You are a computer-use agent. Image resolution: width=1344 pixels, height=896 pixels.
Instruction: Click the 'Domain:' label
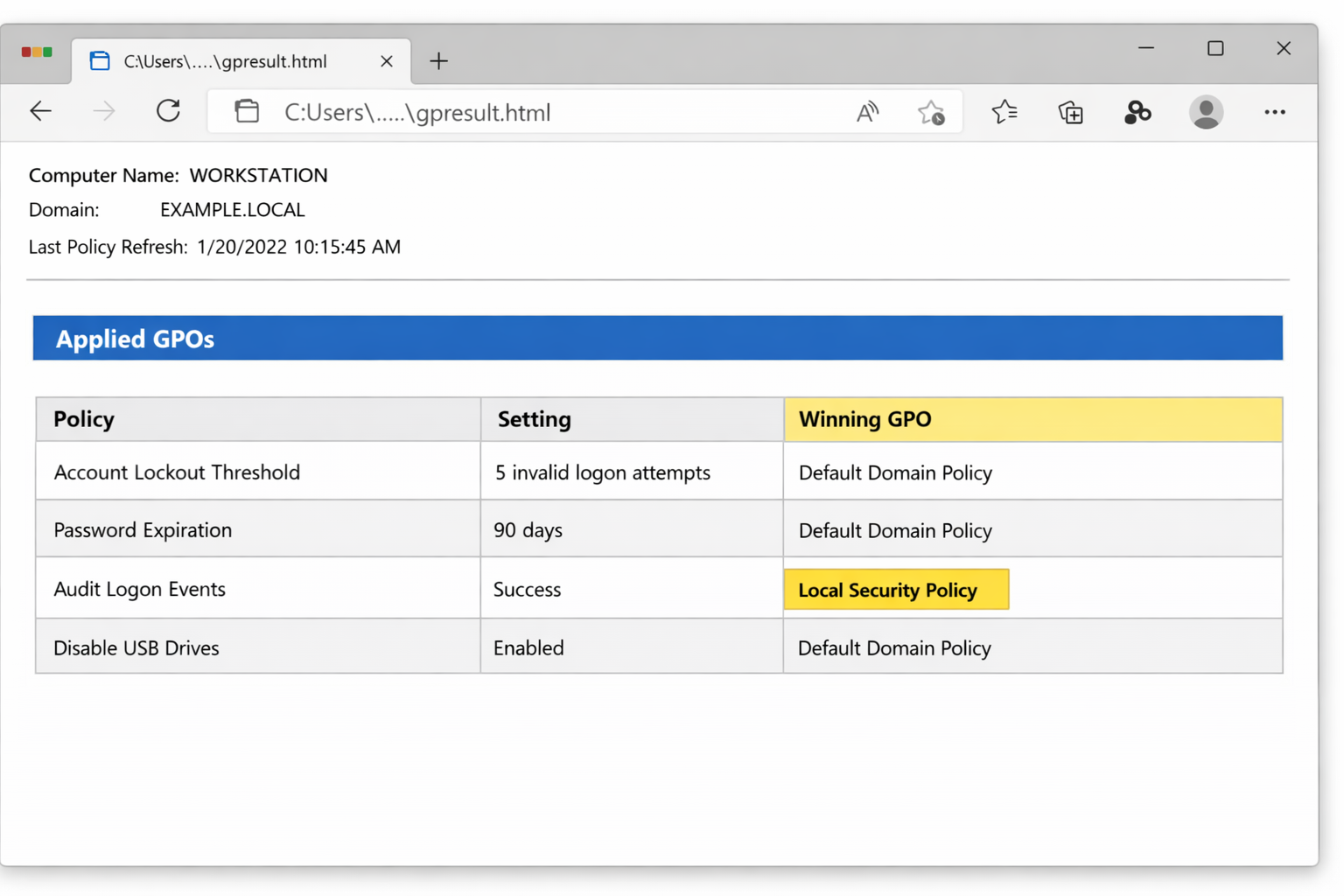click(x=64, y=210)
